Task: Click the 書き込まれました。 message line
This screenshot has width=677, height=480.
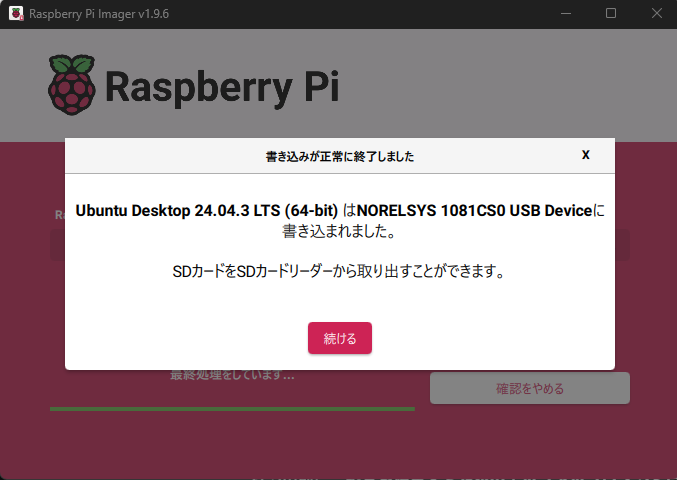Action: (339, 232)
